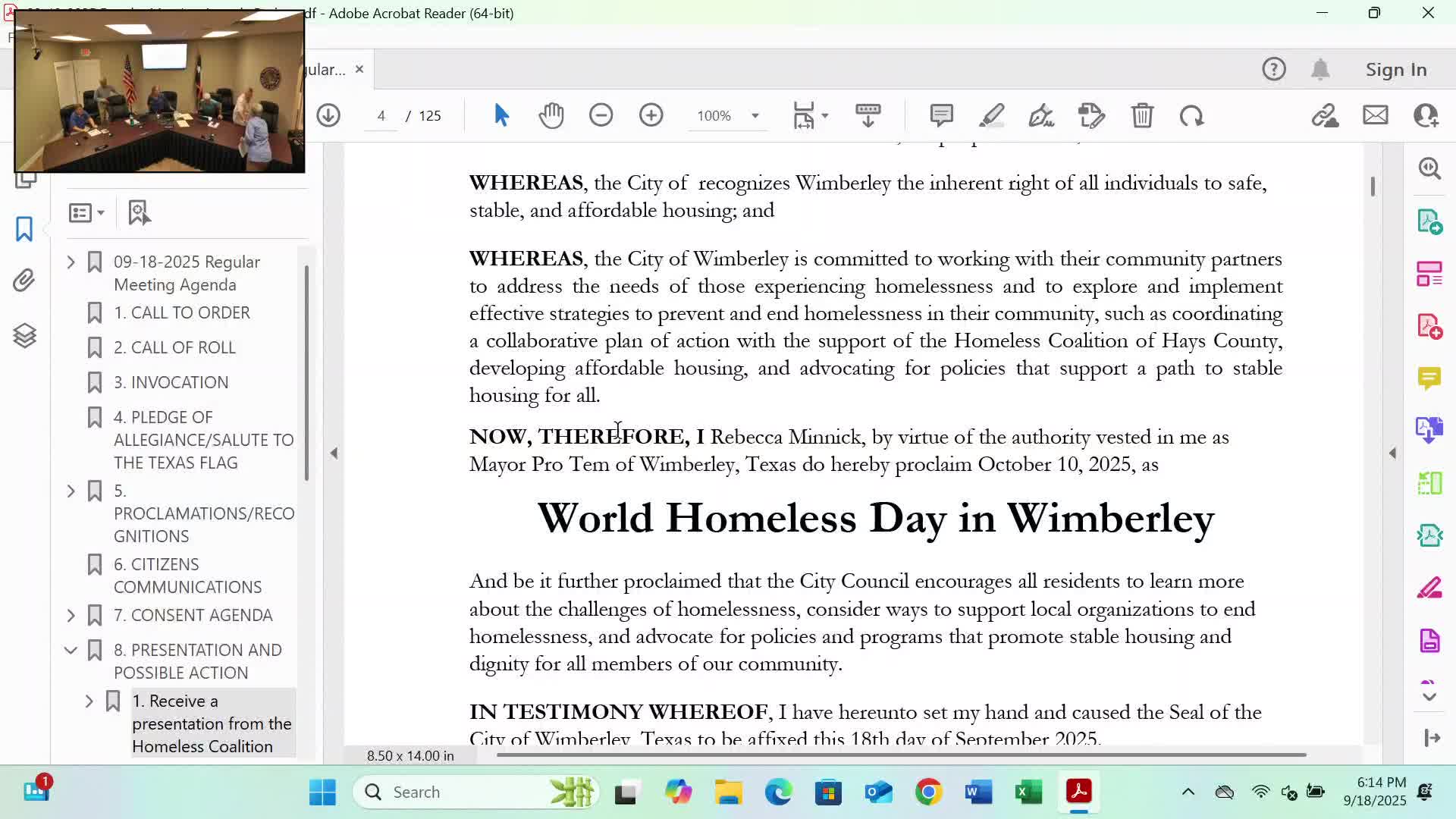Click the zoom out minus icon

601,115
